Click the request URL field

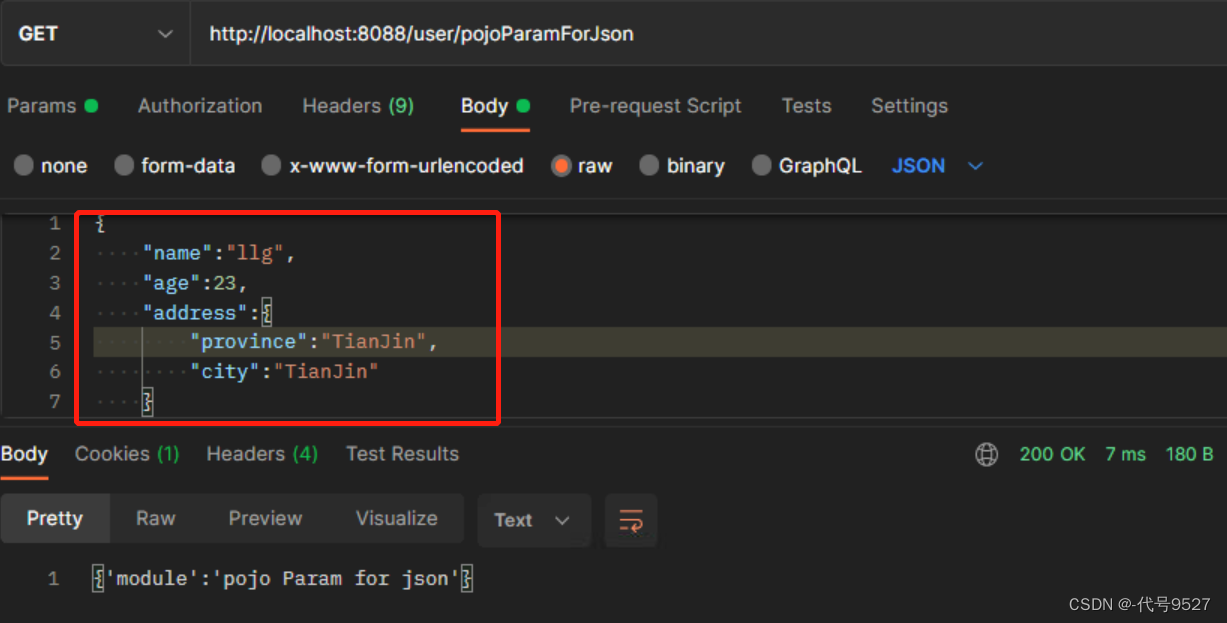point(708,34)
